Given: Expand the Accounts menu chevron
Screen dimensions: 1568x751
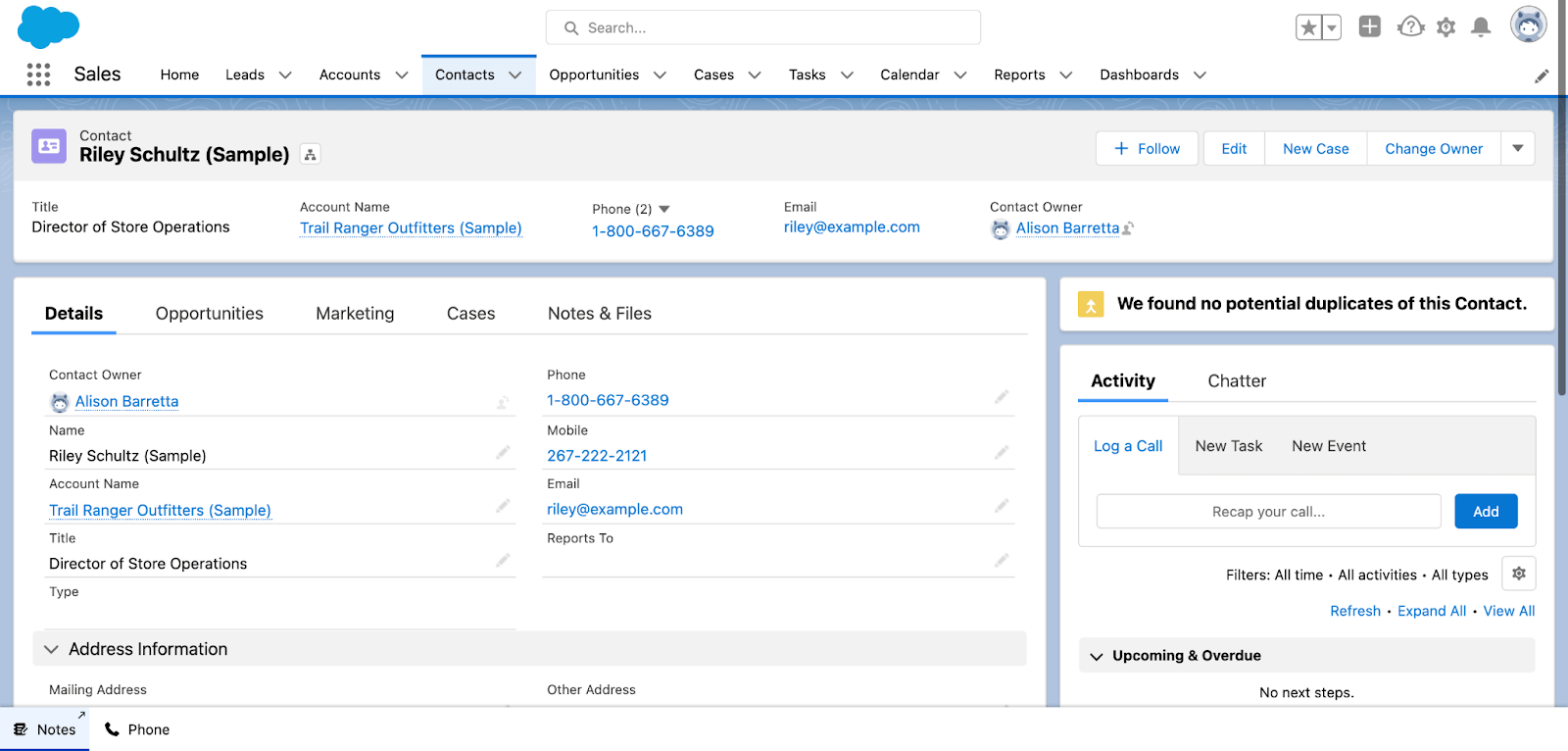Looking at the screenshot, I should tap(401, 75).
